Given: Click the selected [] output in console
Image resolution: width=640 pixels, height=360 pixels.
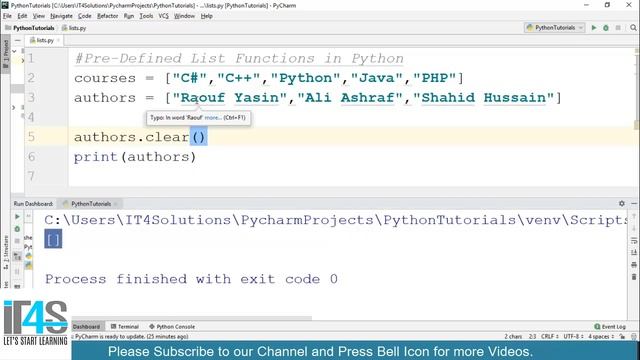Looking at the screenshot, I should tap(53, 239).
